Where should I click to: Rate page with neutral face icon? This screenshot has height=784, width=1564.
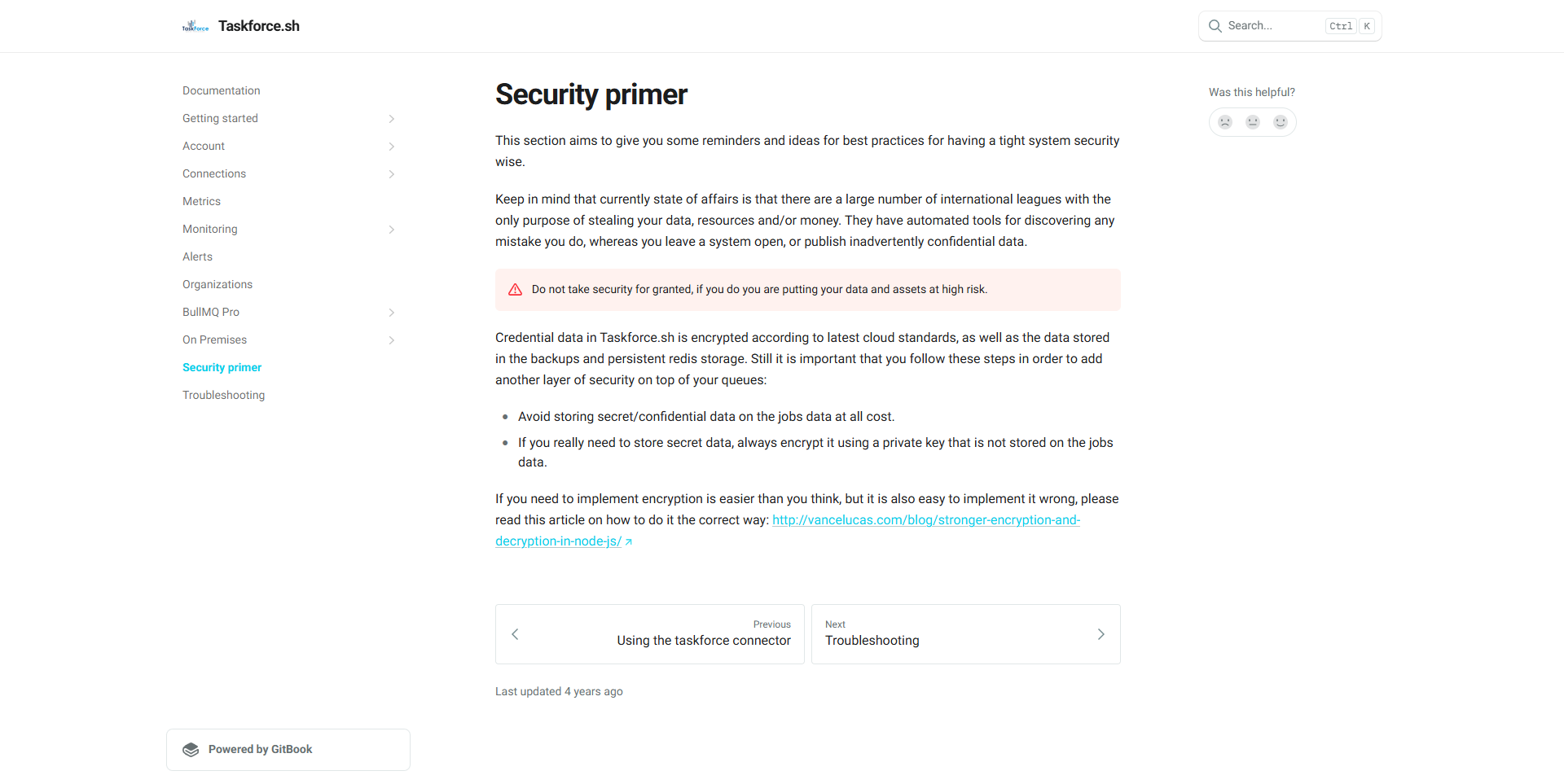pyautogui.click(x=1253, y=122)
